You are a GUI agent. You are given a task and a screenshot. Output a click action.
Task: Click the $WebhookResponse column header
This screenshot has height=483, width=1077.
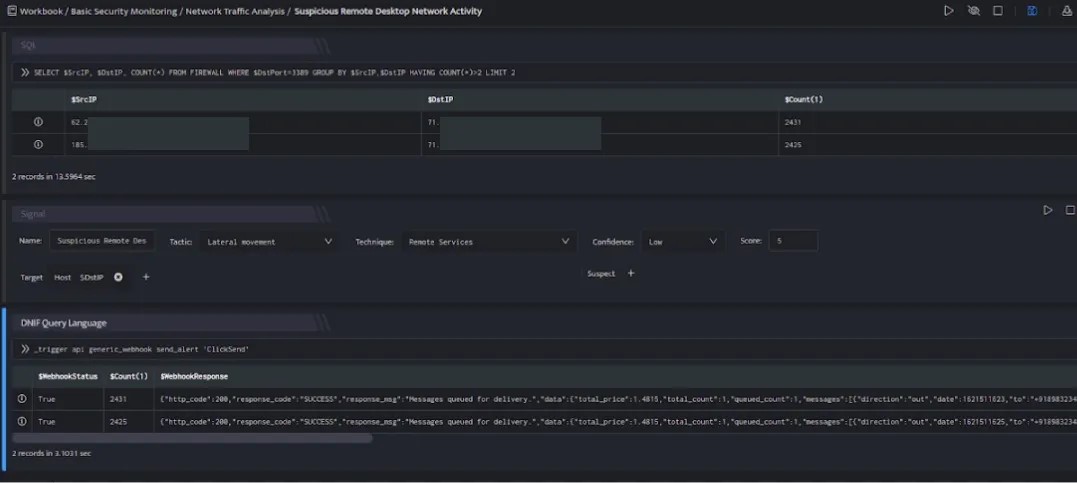click(194, 377)
